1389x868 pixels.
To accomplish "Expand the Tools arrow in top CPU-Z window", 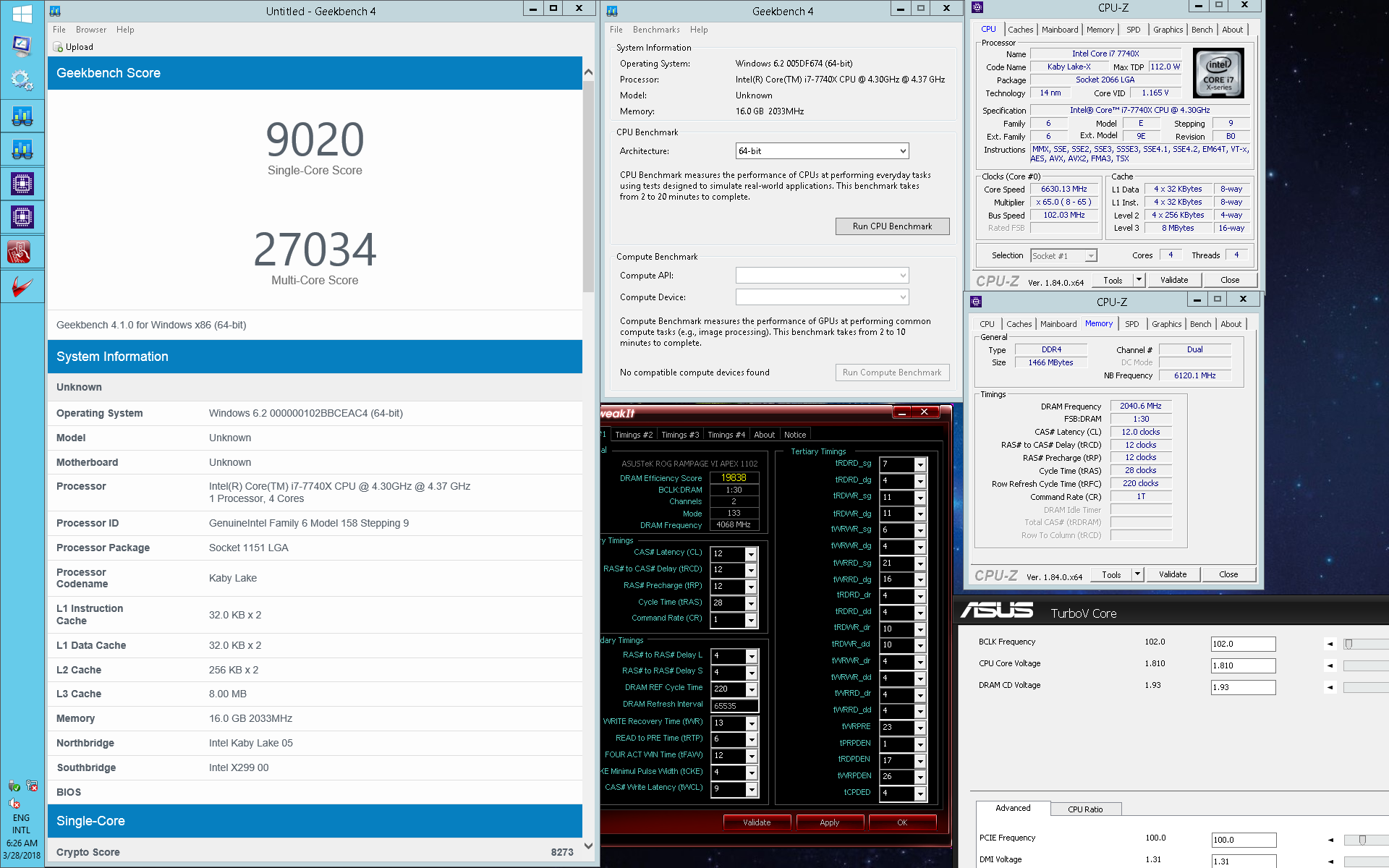I will [1139, 280].
